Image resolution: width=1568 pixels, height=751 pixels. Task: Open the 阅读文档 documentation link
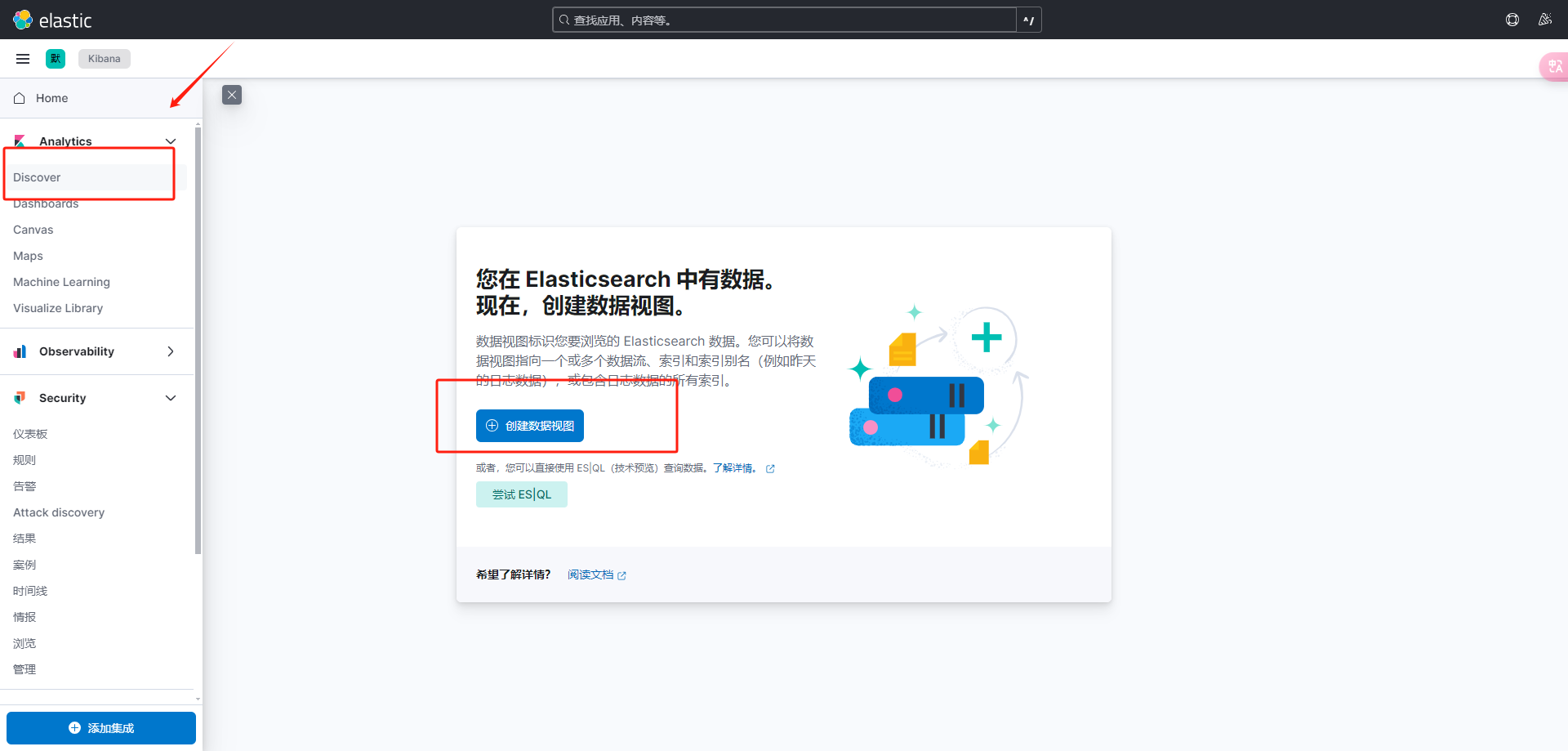click(591, 574)
